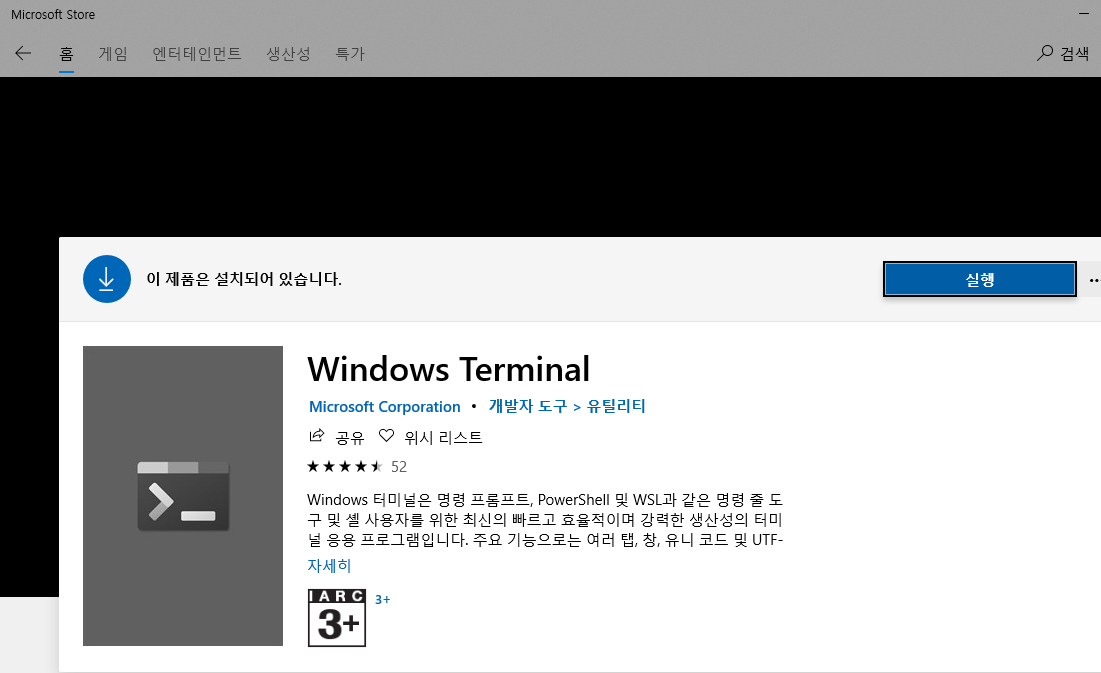This screenshot has width=1101, height=673.
Task: Open the 홈 tab
Action: pyautogui.click(x=66, y=54)
